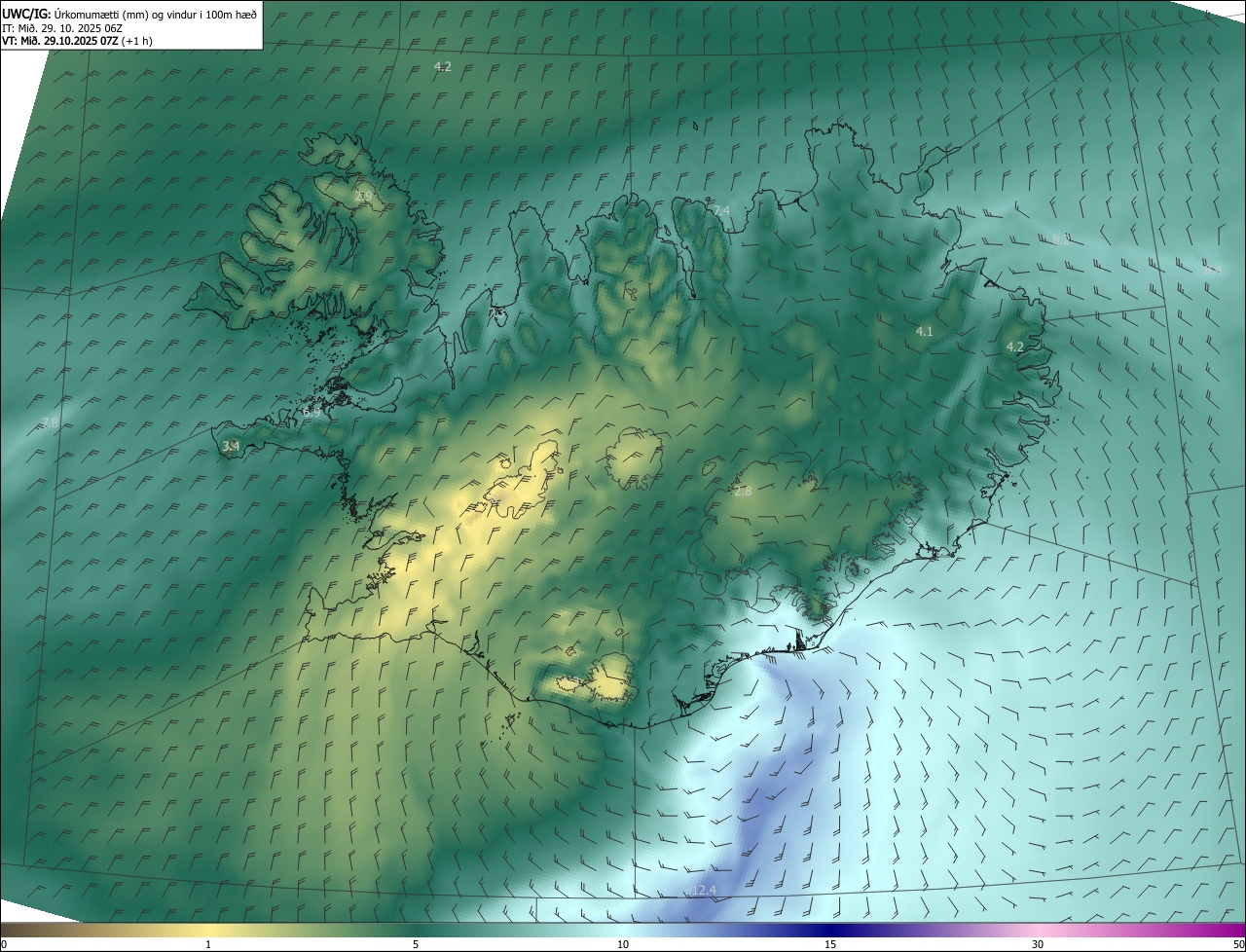
Task: Click the 3.4 value label on the map
Action: coord(231,446)
